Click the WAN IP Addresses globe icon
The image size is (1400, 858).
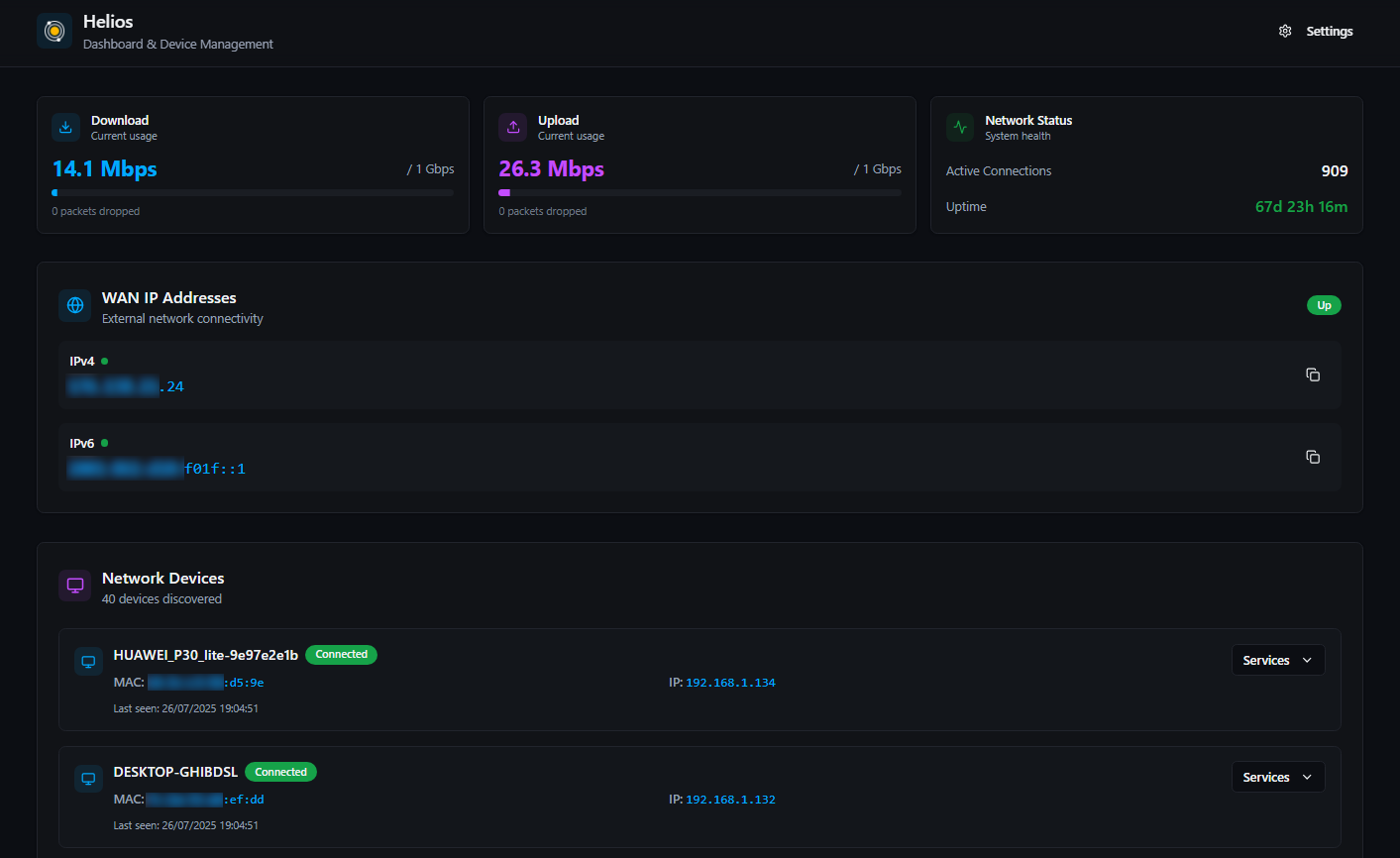pyautogui.click(x=75, y=306)
